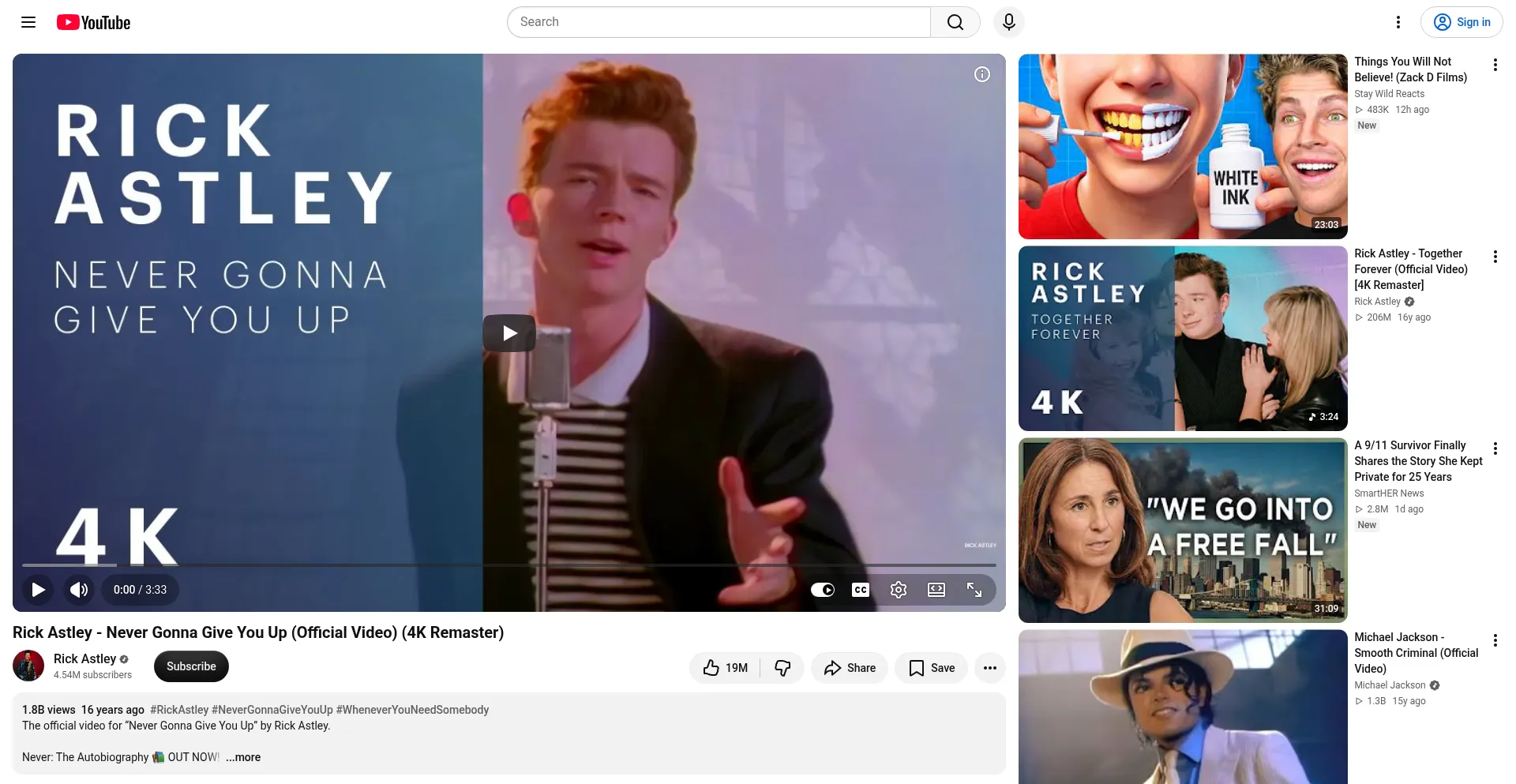Click 'SmartHER News' channel text
This screenshot has height=784, width=1516.
pyautogui.click(x=1390, y=493)
